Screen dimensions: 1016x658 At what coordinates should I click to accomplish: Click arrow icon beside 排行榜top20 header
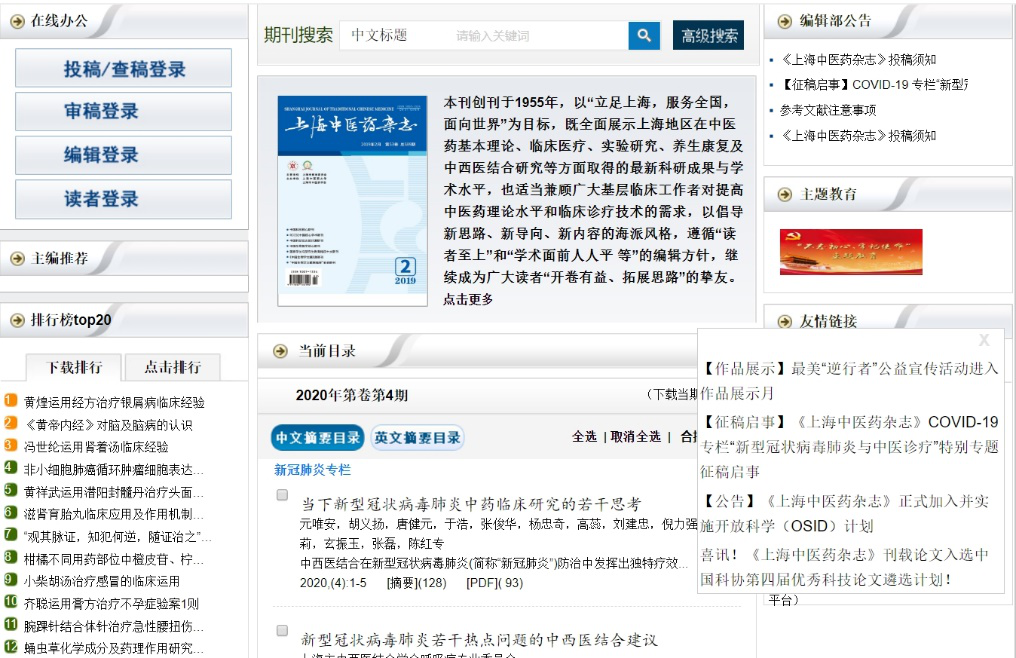click(x=17, y=320)
